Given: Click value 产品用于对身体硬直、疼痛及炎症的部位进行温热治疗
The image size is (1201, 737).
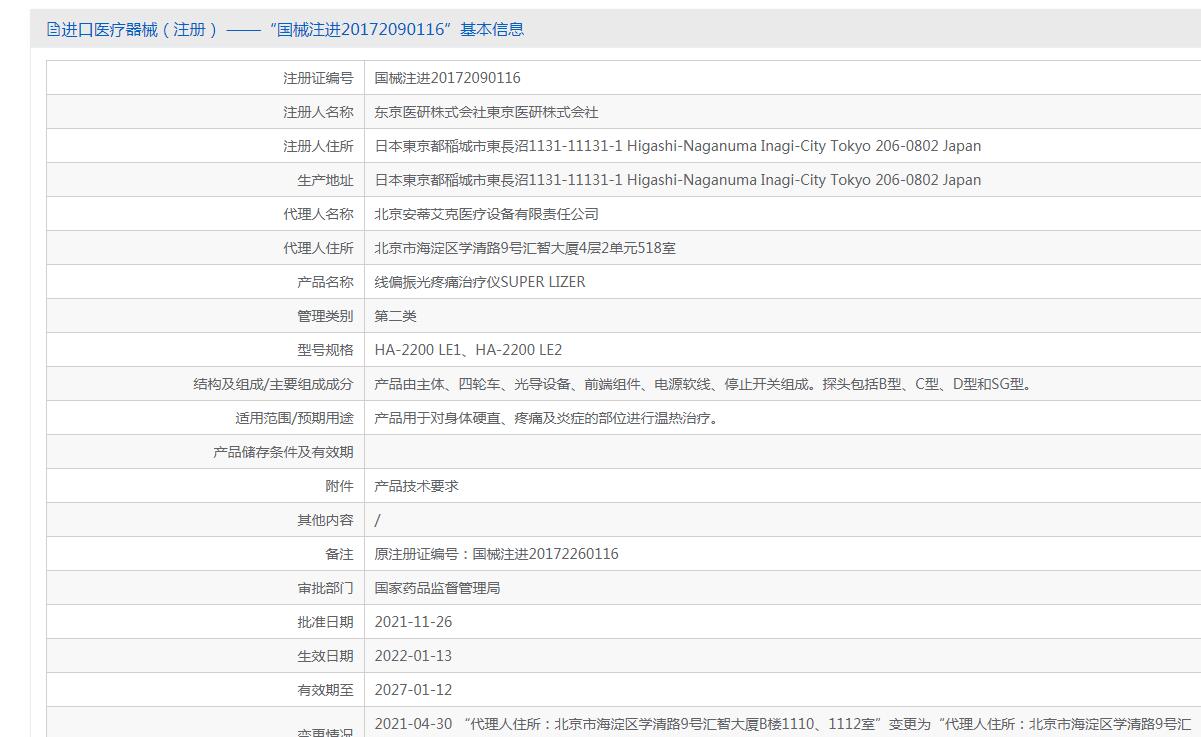Looking at the screenshot, I should [547, 418].
